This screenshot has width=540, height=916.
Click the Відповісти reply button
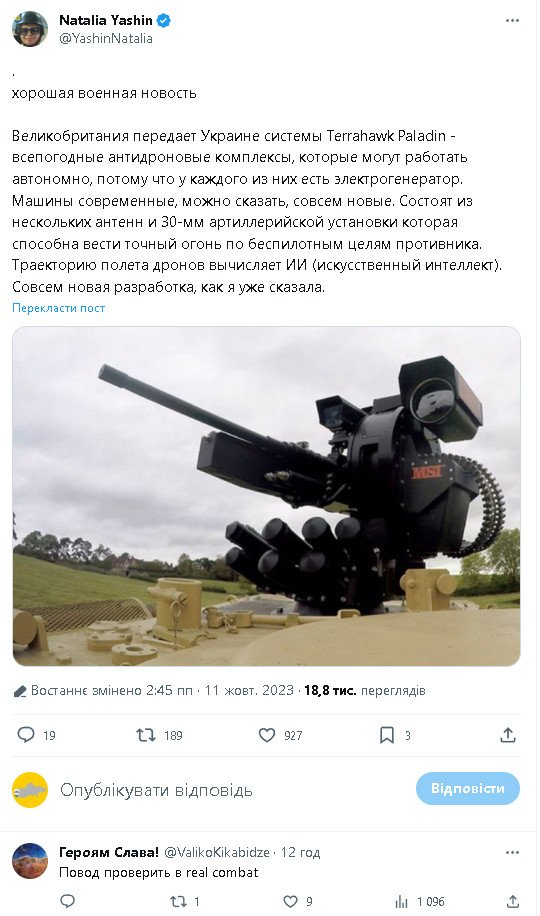tap(468, 788)
